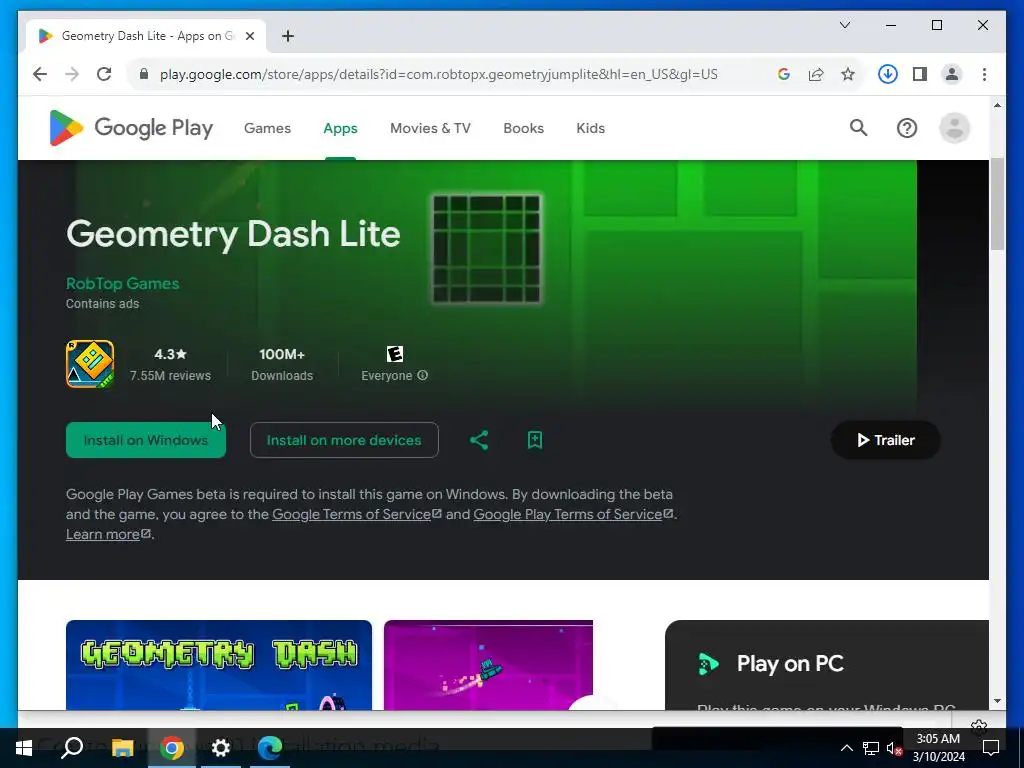Screen dimensions: 1024x768
Task: Click the scrollbar down arrow
Action: click(997, 701)
